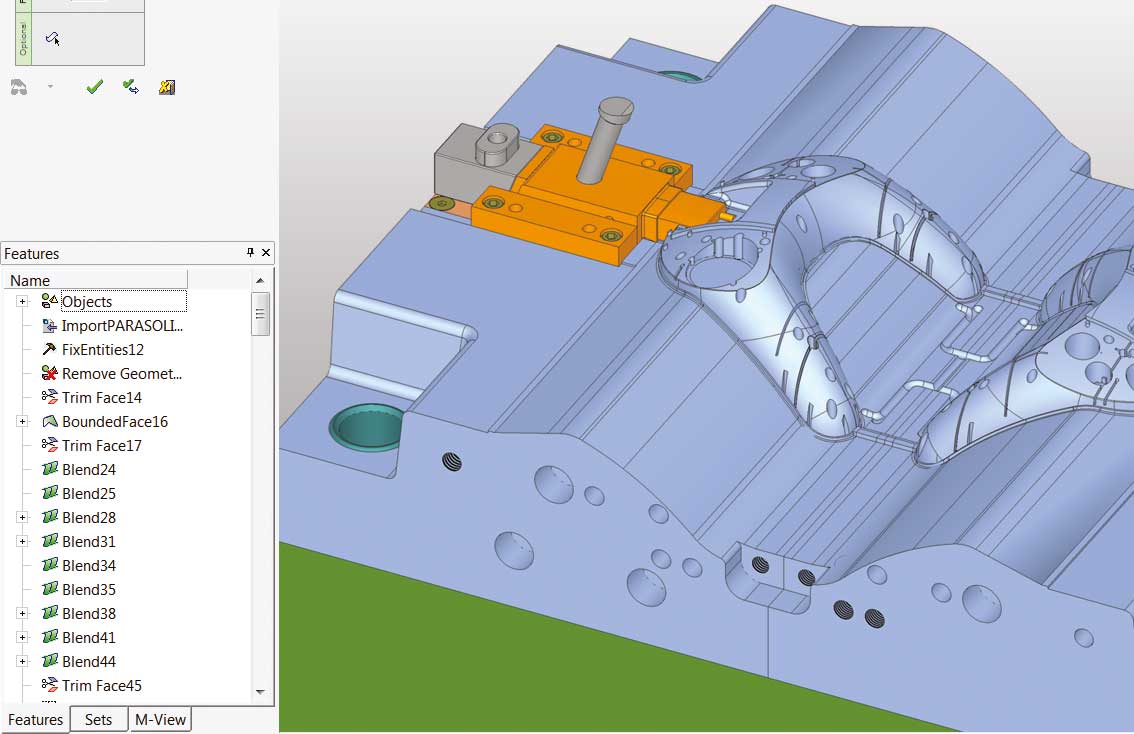Viewport: 1134px width, 734px height.
Task: Pin the Features panel with the pushpin
Action: tap(250, 253)
